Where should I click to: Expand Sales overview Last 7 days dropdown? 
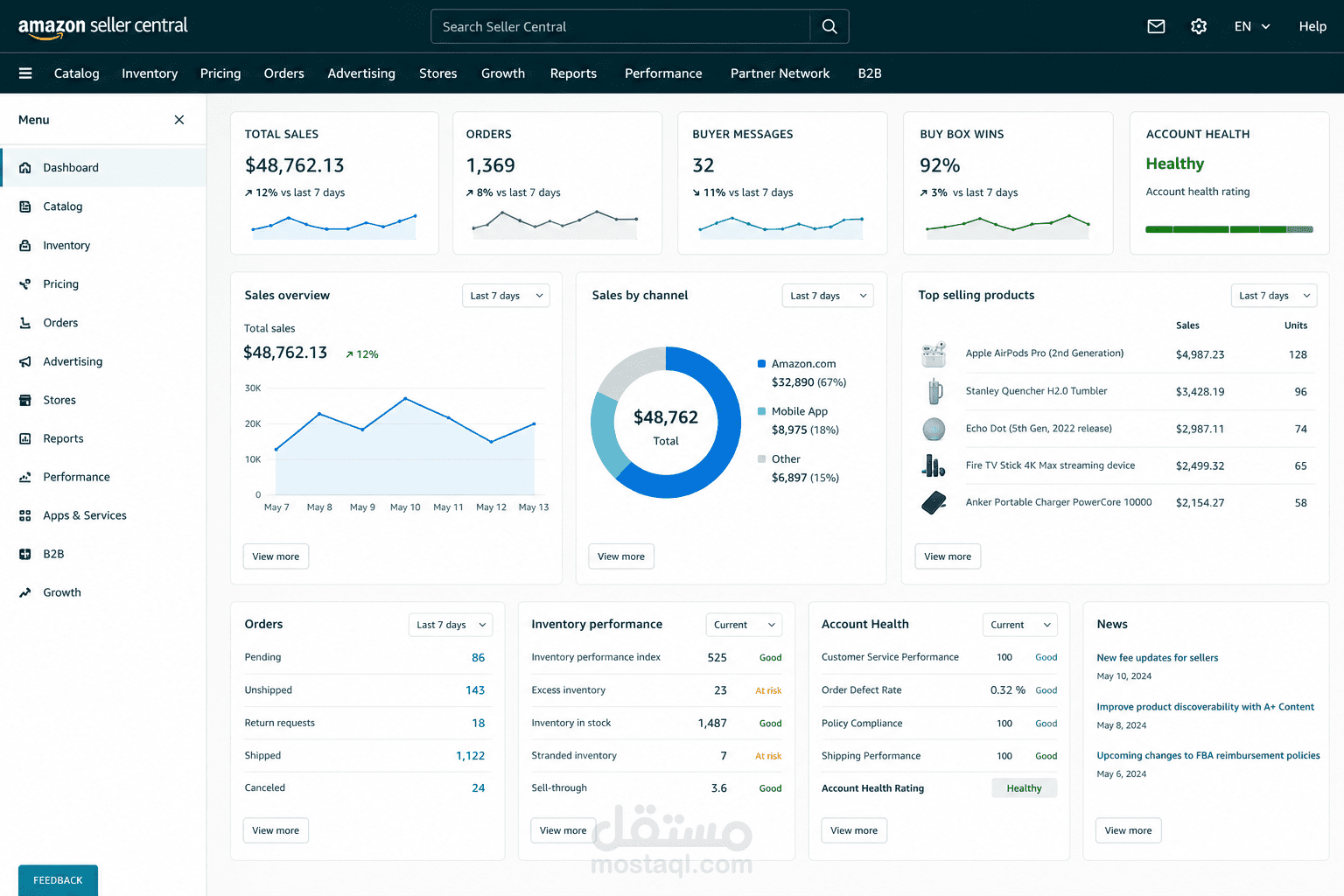click(x=506, y=296)
